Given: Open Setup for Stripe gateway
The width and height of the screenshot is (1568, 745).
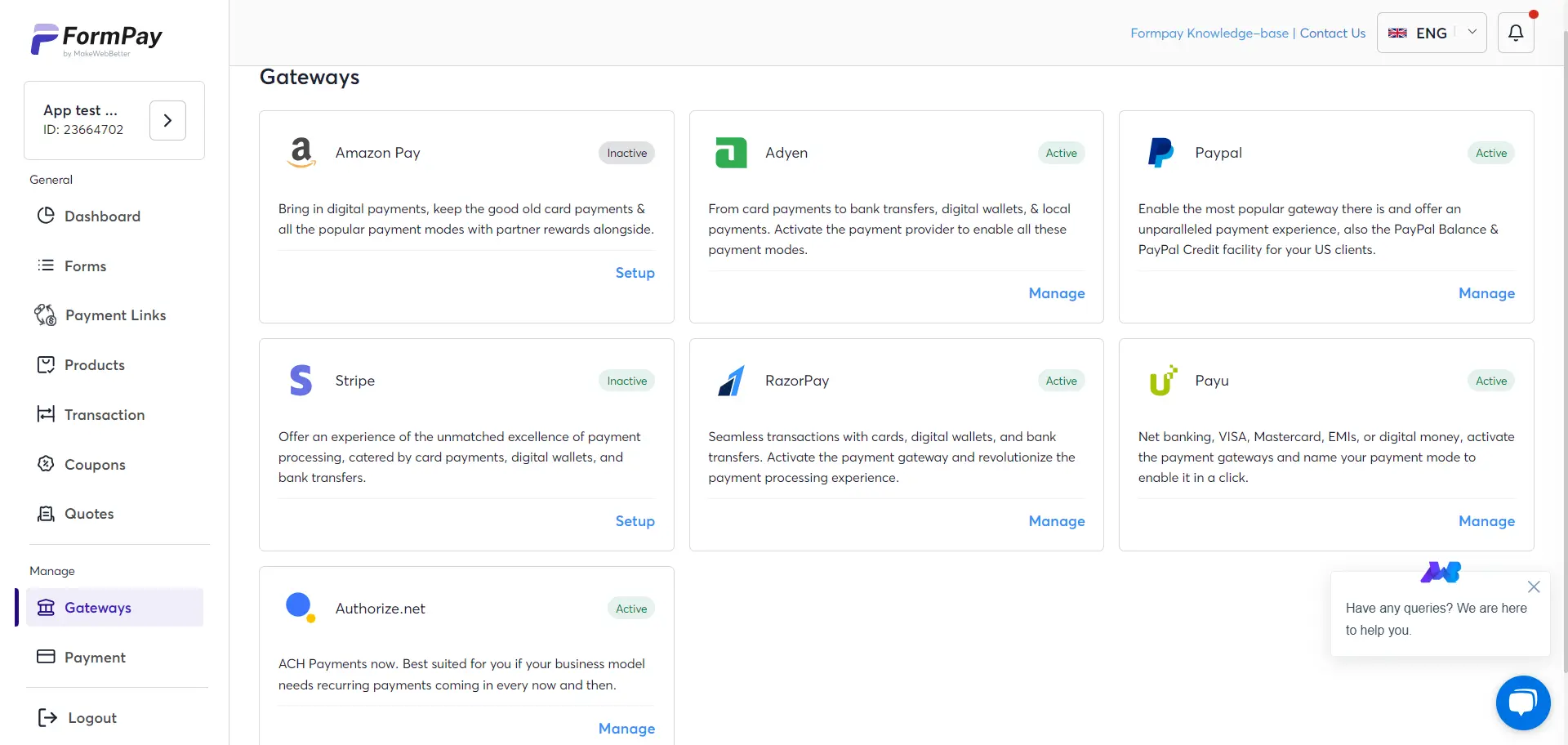Looking at the screenshot, I should click(x=635, y=521).
